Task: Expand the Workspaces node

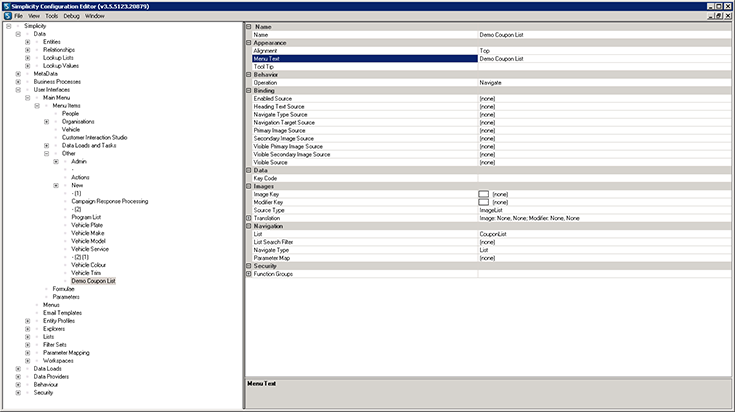Action: (x=27, y=361)
